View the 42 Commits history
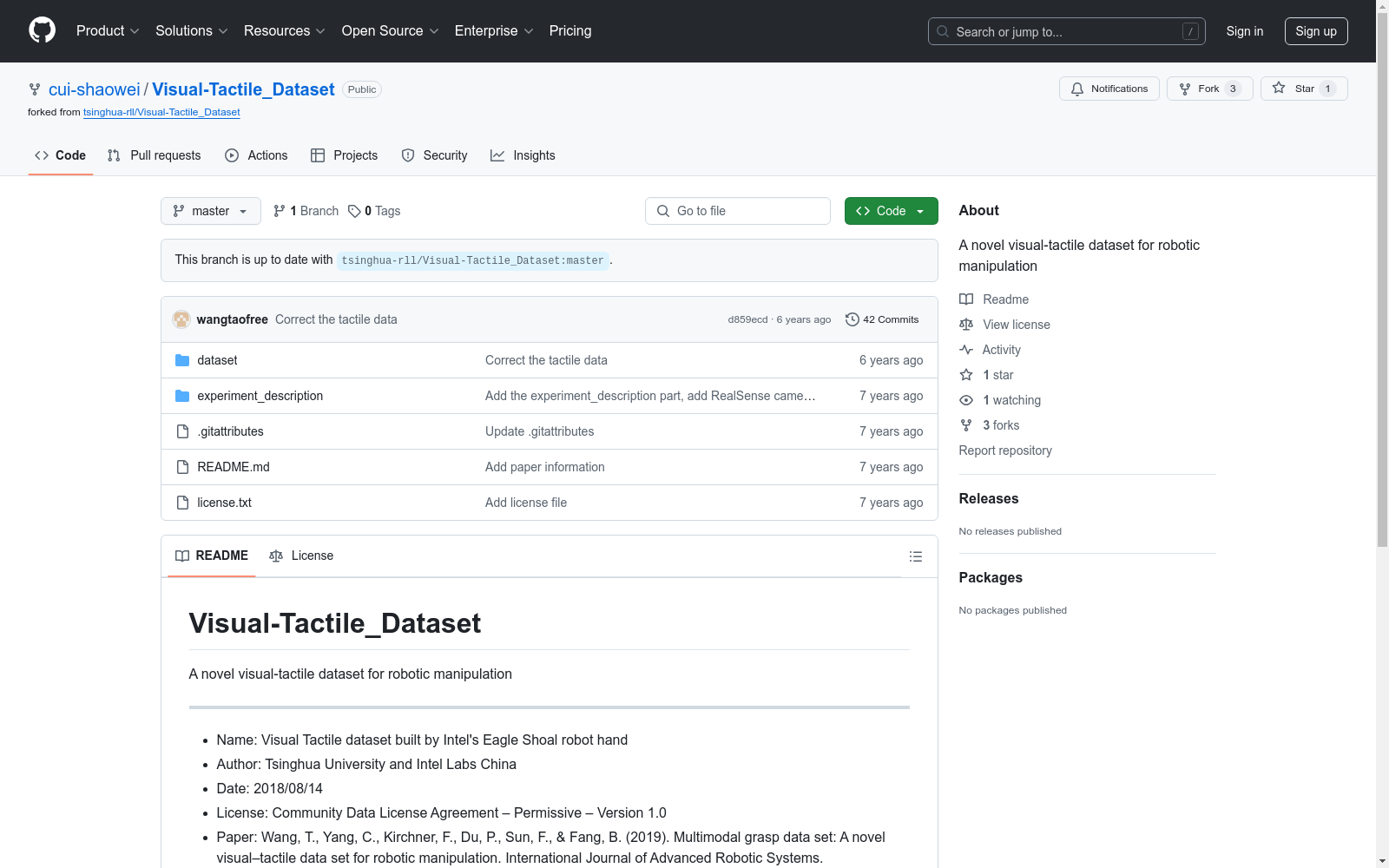1389x868 pixels. coord(882,319)
